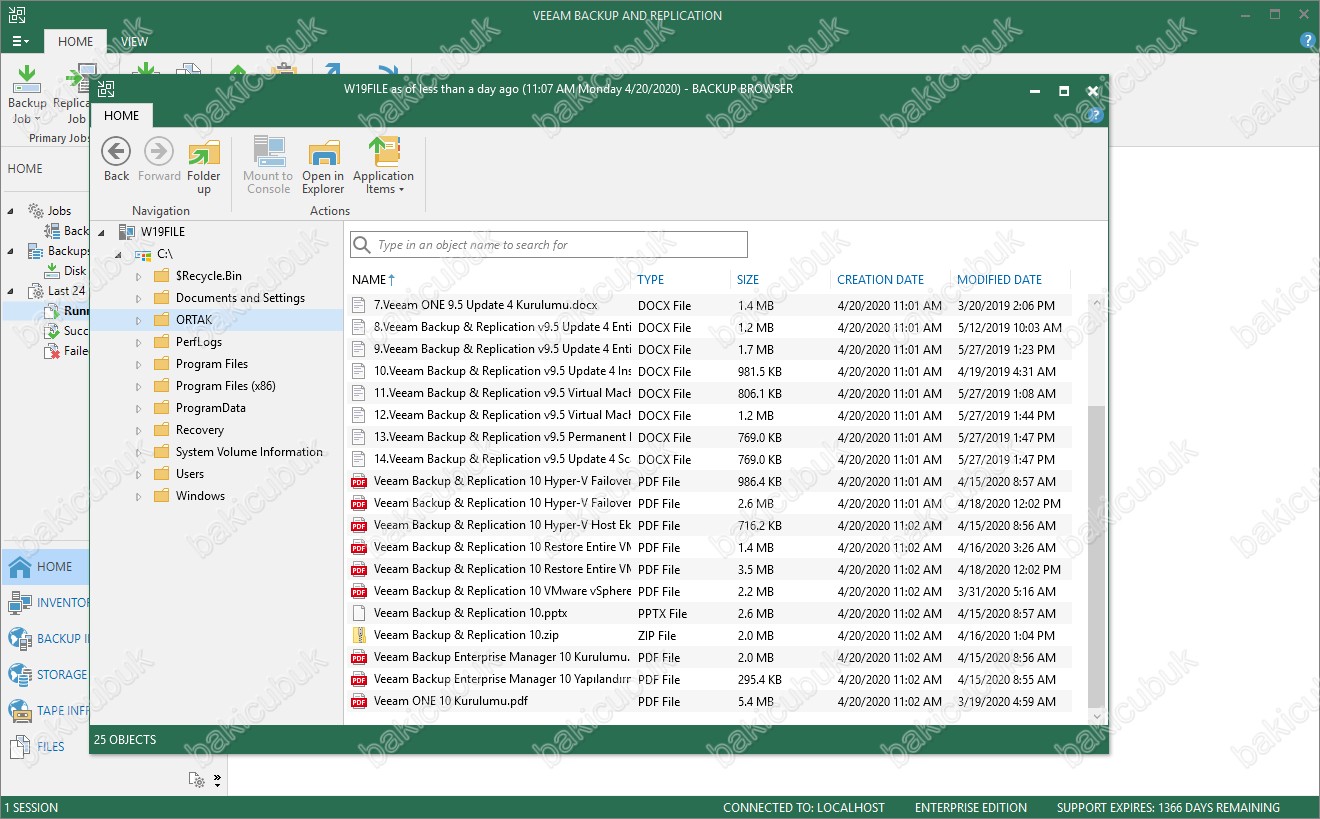Image resolution: width=1320 pixels, height=819 pixels.
Task: Select the 8.Veeam Backup & Replication docx file
Action: 503,327
